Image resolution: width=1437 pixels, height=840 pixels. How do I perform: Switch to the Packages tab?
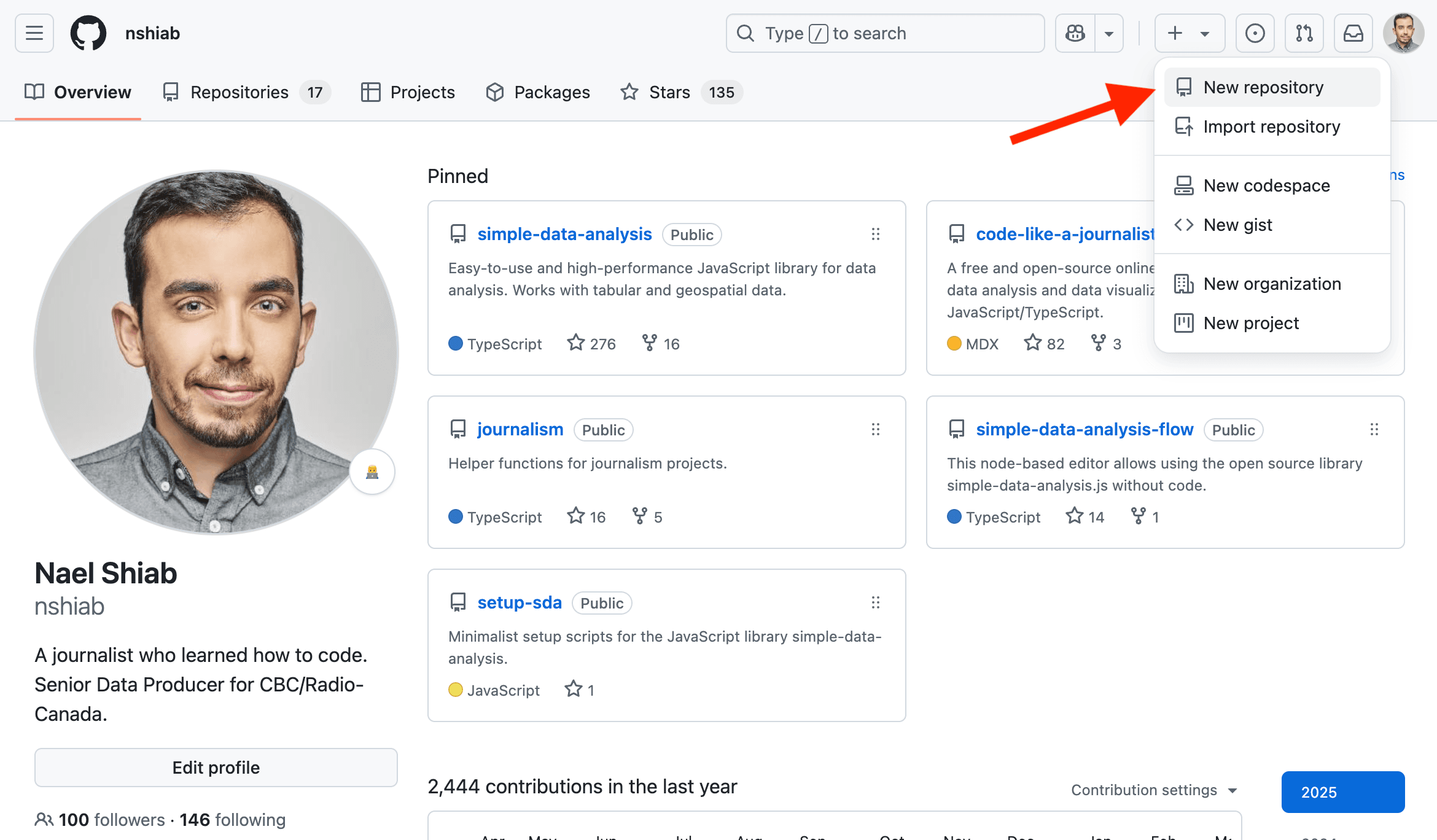(x=537, y=92)
